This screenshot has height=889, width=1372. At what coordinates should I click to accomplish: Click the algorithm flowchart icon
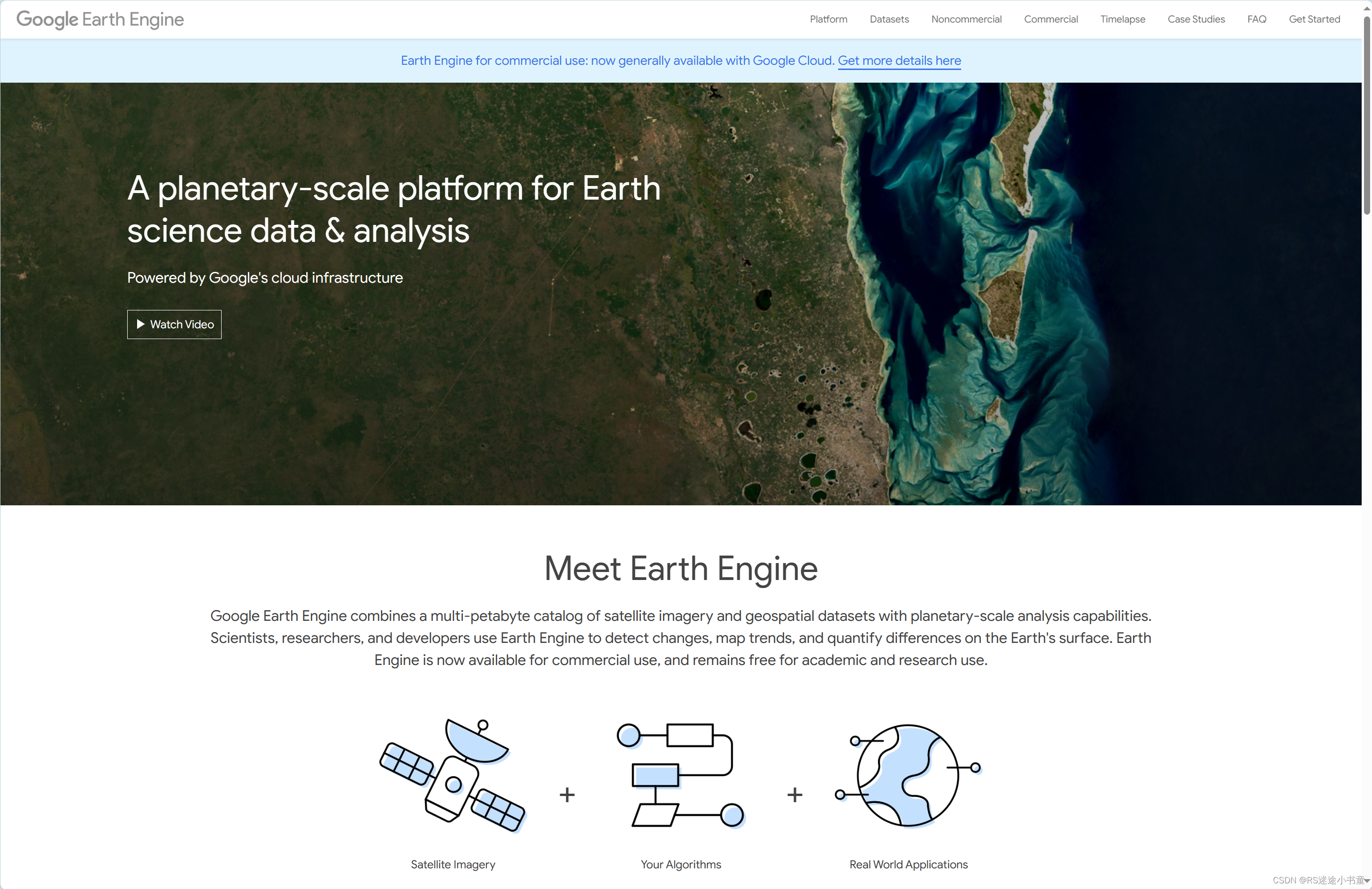680,775
